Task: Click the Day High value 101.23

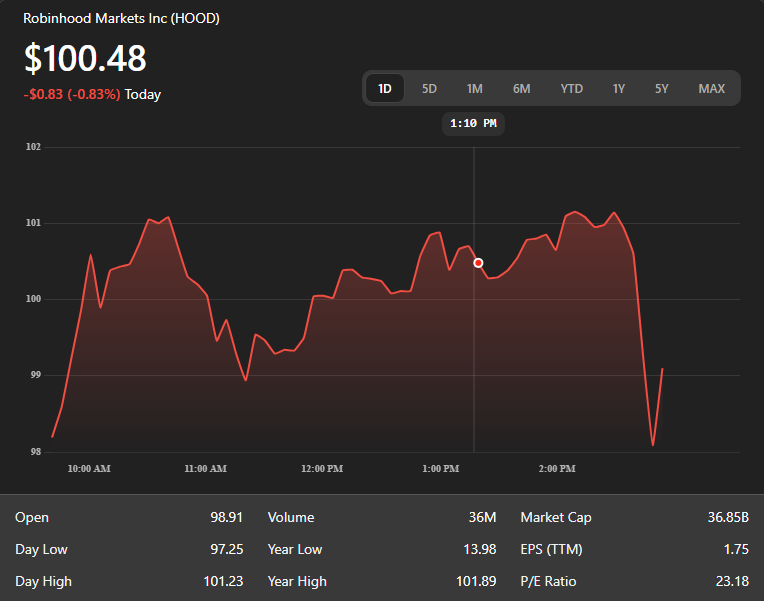Action: point(223,582)
